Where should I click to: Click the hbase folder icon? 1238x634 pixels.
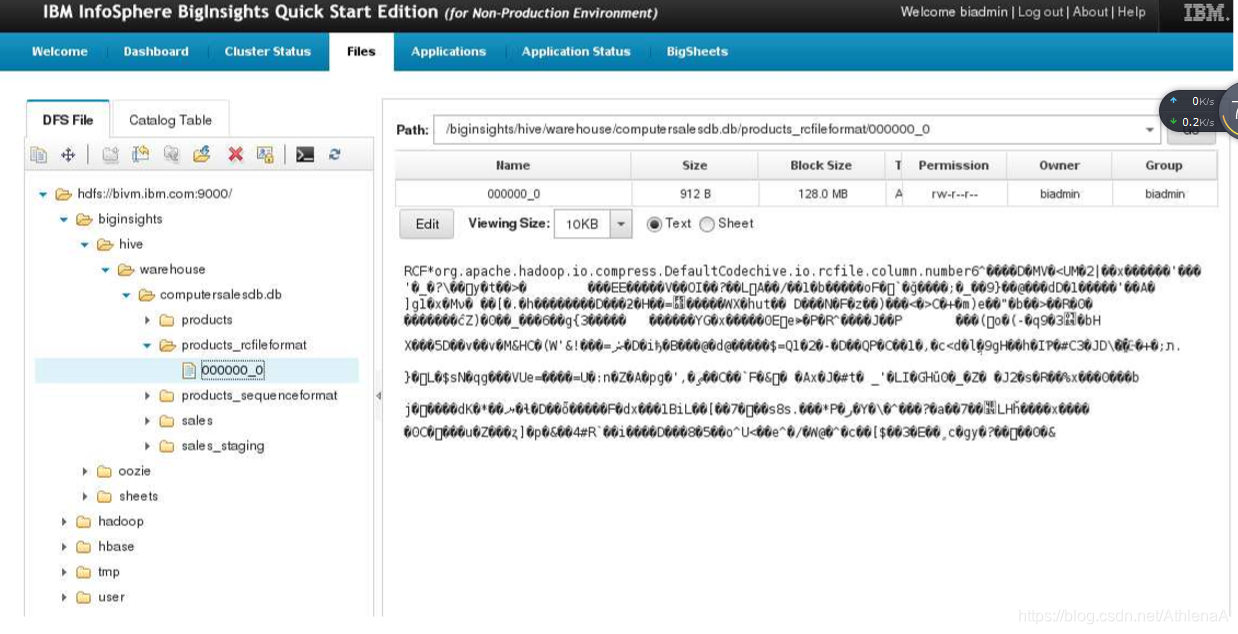[84, 546]
